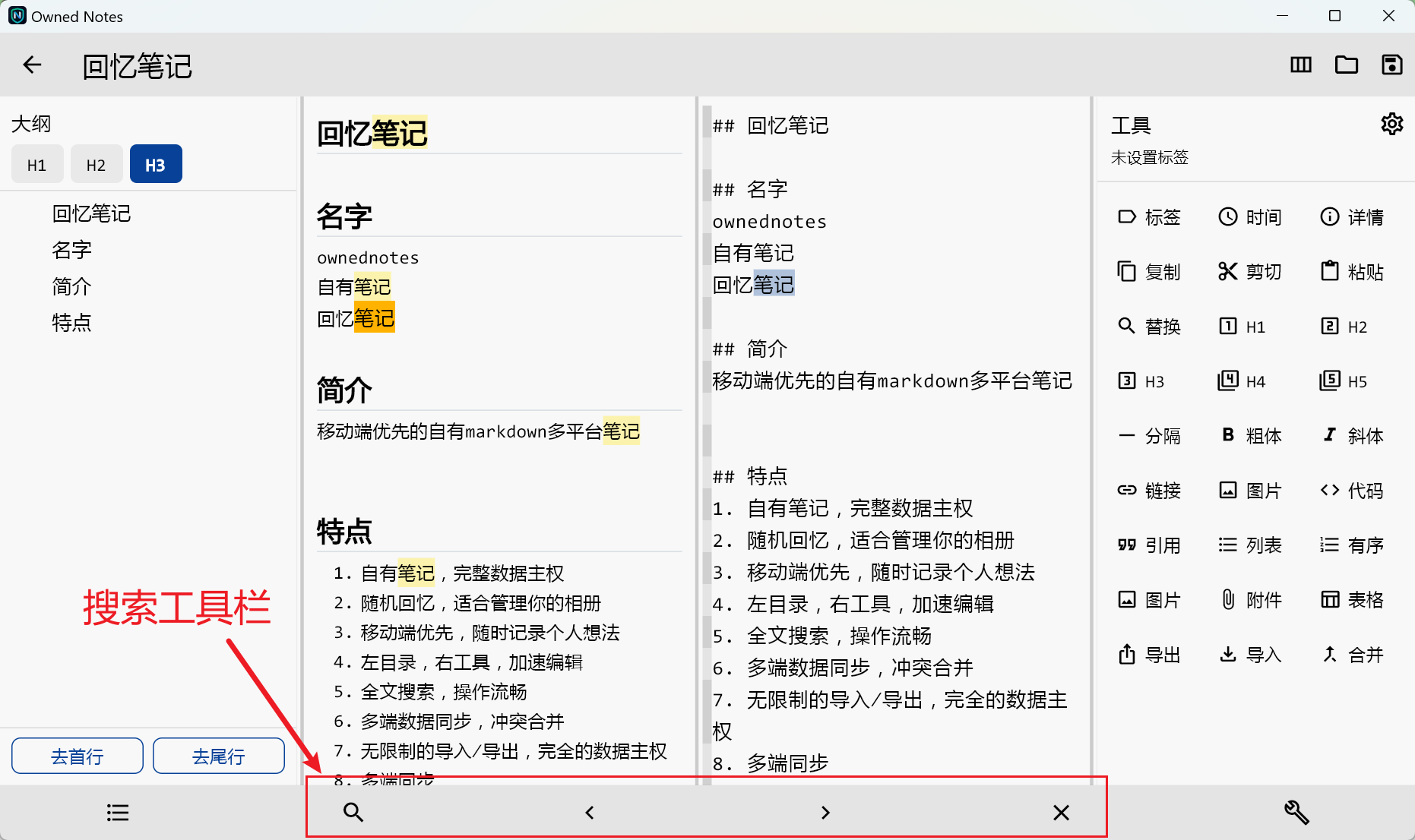
Task: Insert H1 heading from tools panel
Action: tap(1242, 327)
